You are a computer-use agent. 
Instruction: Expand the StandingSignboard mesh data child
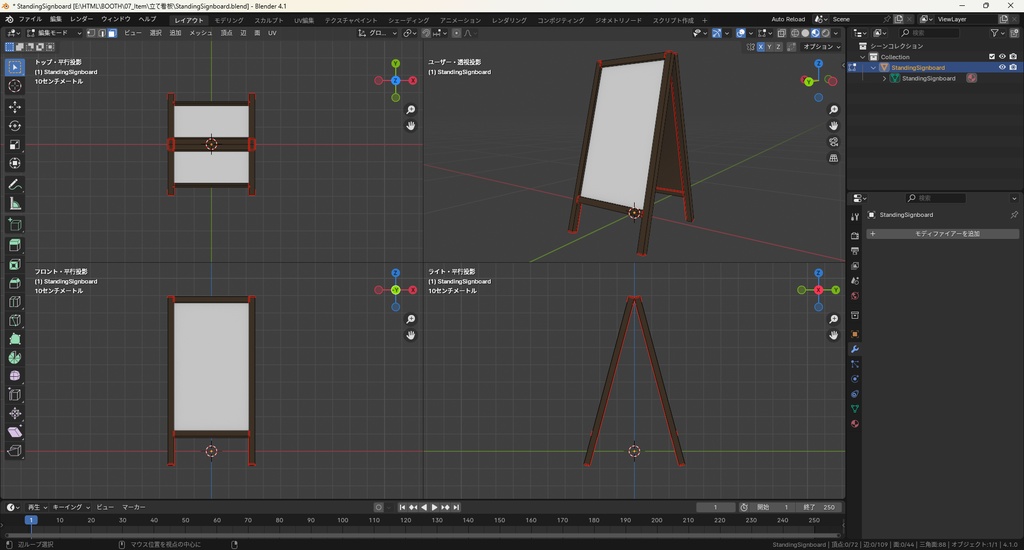pyautogui.click(x=885, y=78)
